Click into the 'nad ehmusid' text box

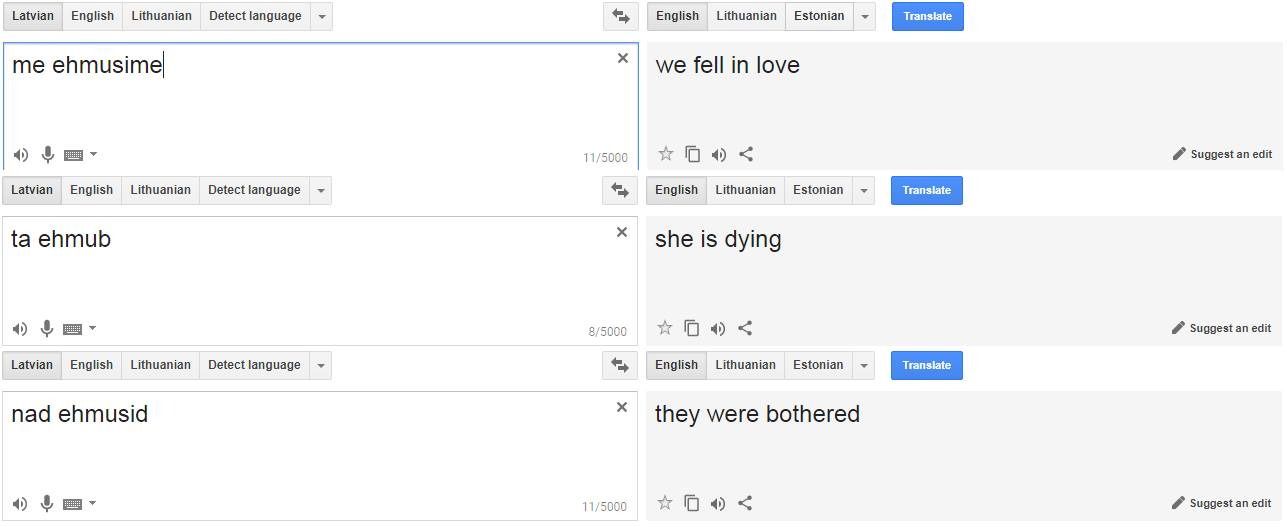pos(320,456)
